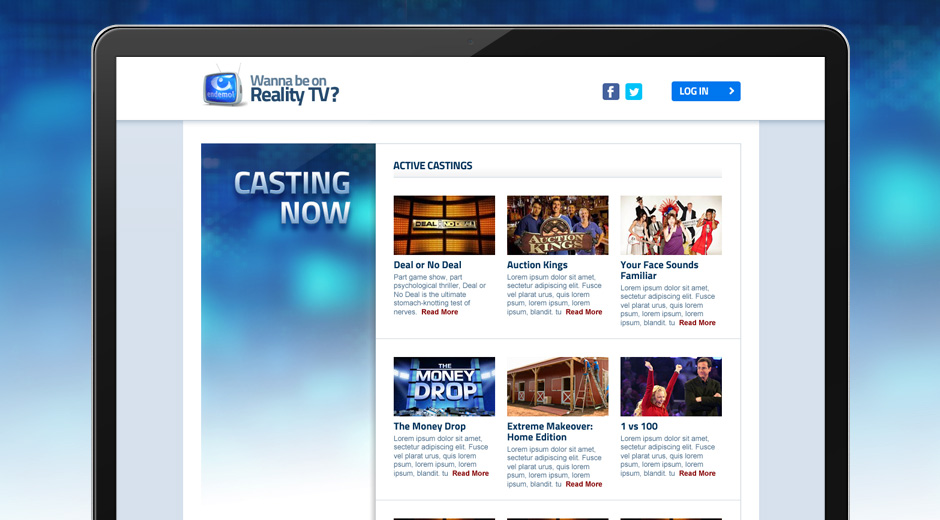Open the 1 vs 100 thumbnail
This screenshot has width=940, height=520.
click(671, 386)
